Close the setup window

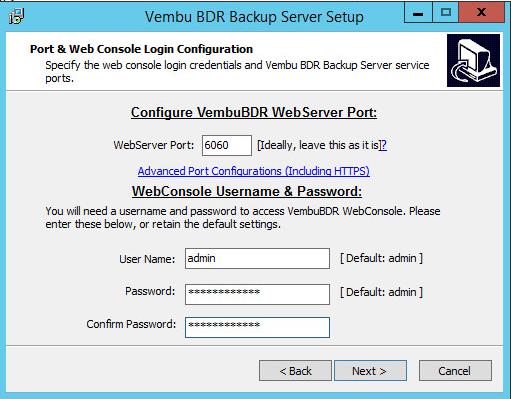coord(481,13)
